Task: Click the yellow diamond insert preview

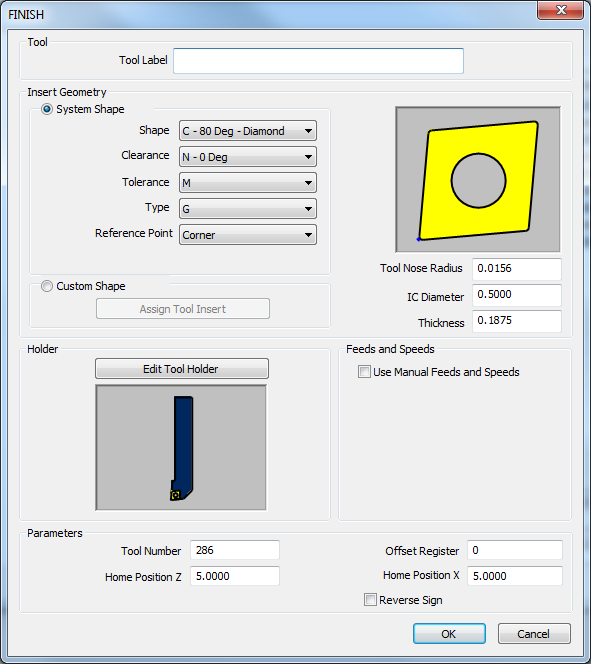Action: 478,180
